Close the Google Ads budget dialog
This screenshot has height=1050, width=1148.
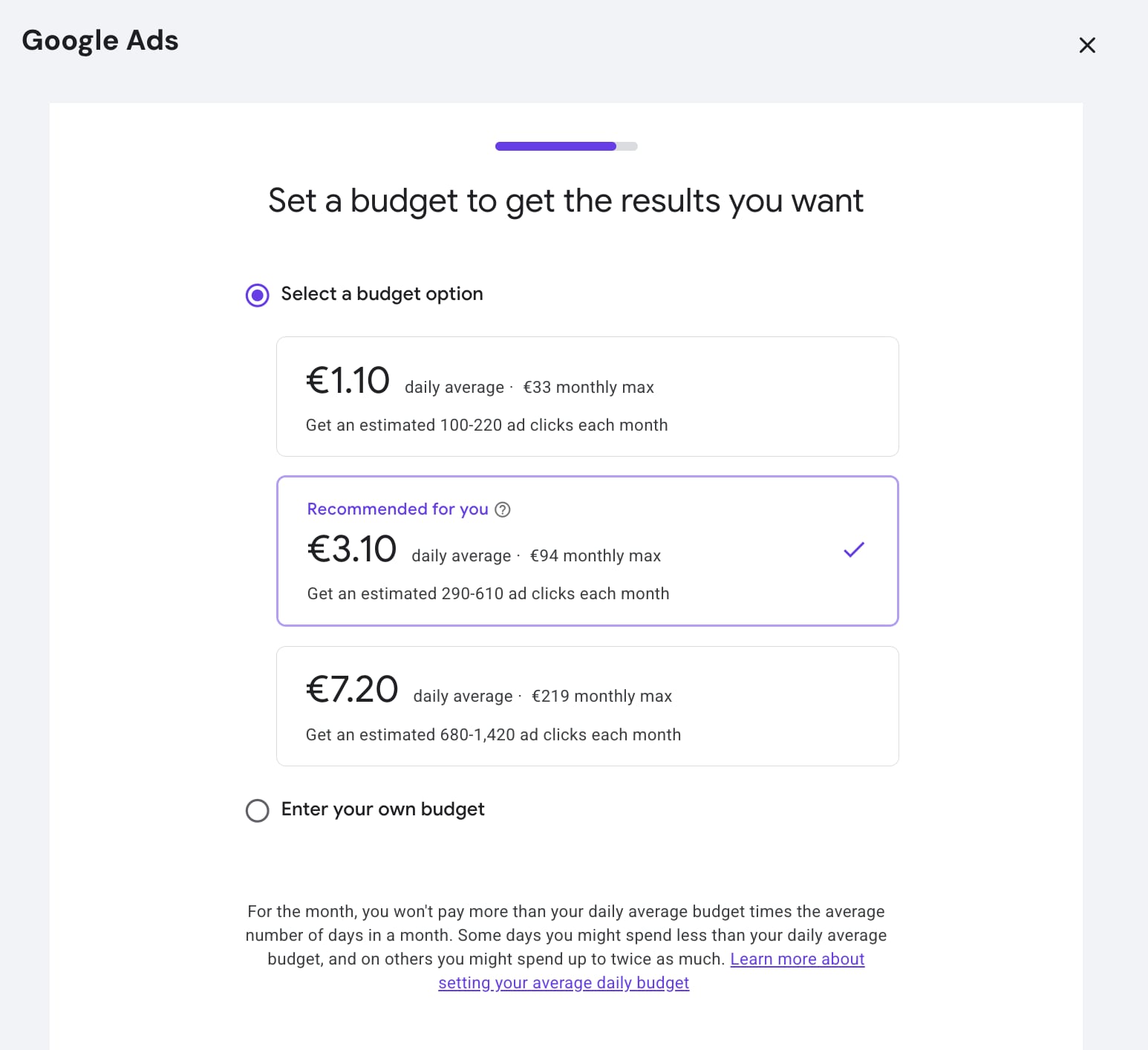1087,45
